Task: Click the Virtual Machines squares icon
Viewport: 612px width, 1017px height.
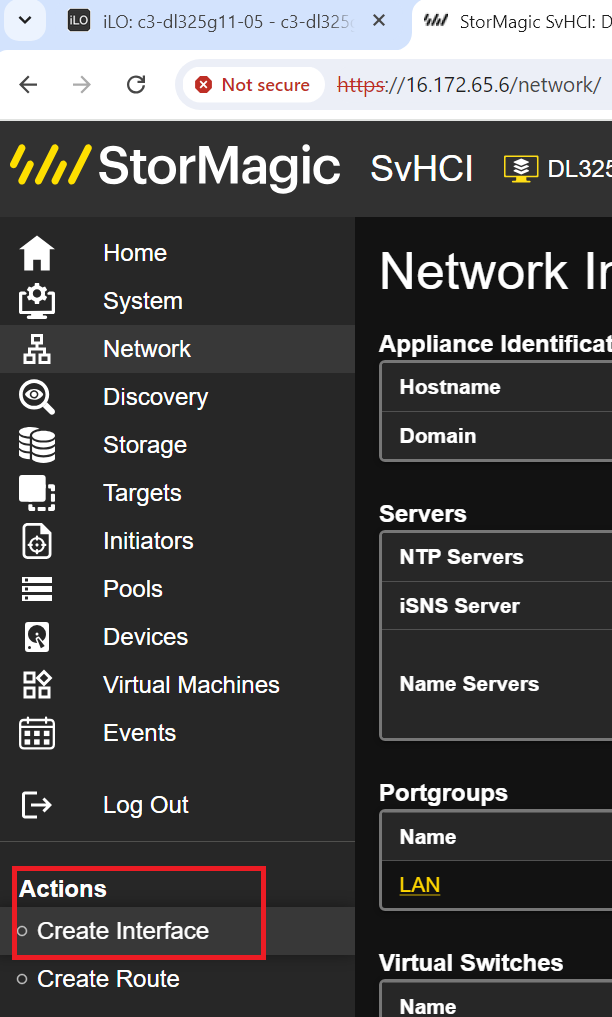Action: (x=37, y=685)
